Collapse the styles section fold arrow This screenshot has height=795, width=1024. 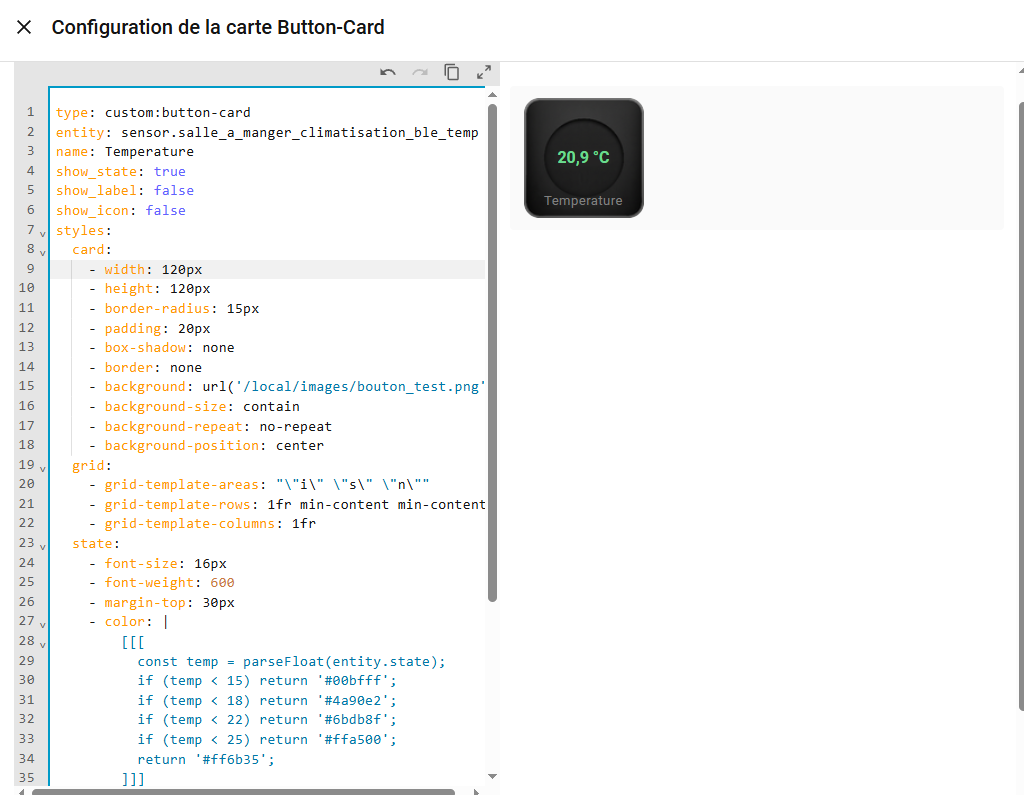coord(42,233)
